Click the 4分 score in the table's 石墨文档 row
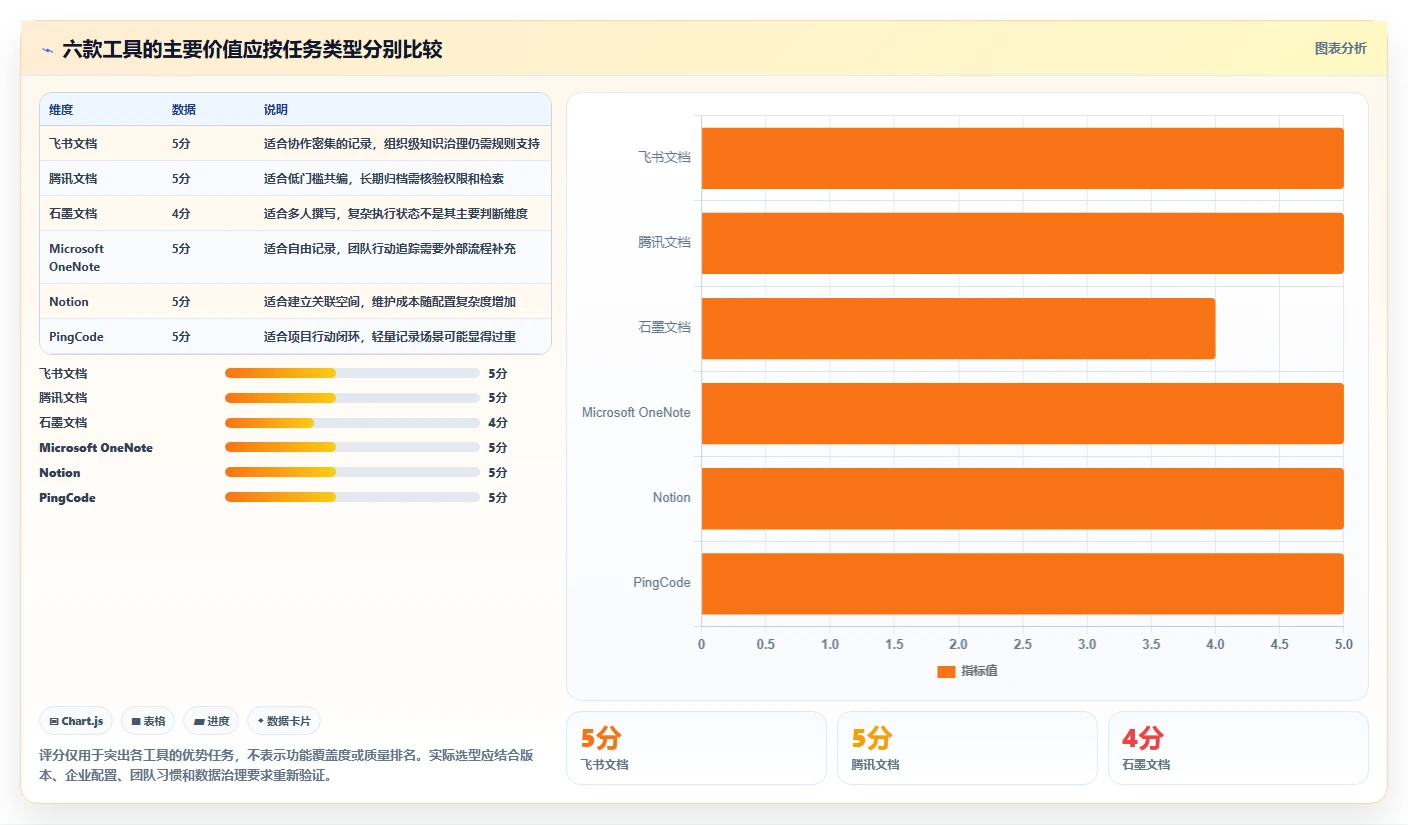Screen dimensions: 1408x825 pyautogui.click(x=181, y=214)
